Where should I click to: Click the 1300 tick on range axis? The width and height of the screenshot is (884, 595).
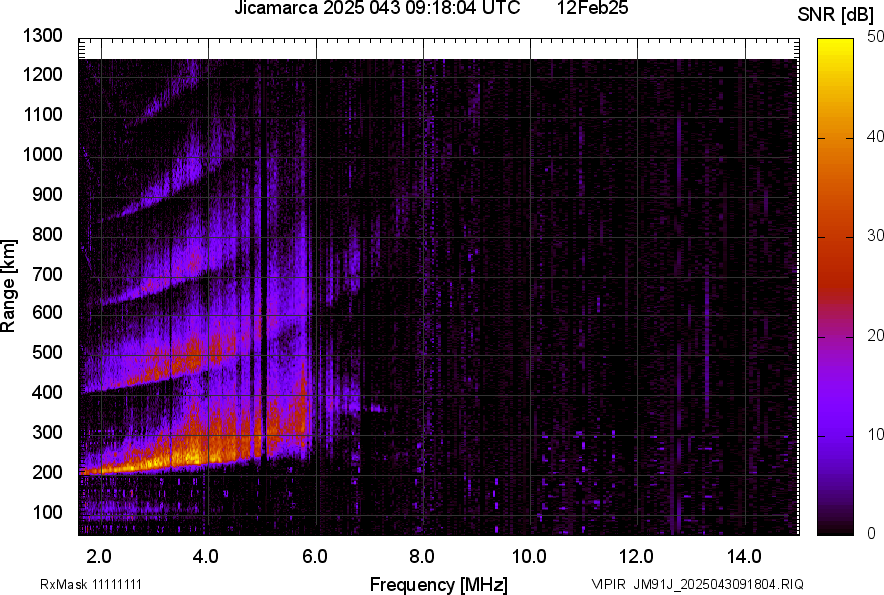[x=43, y=37]
